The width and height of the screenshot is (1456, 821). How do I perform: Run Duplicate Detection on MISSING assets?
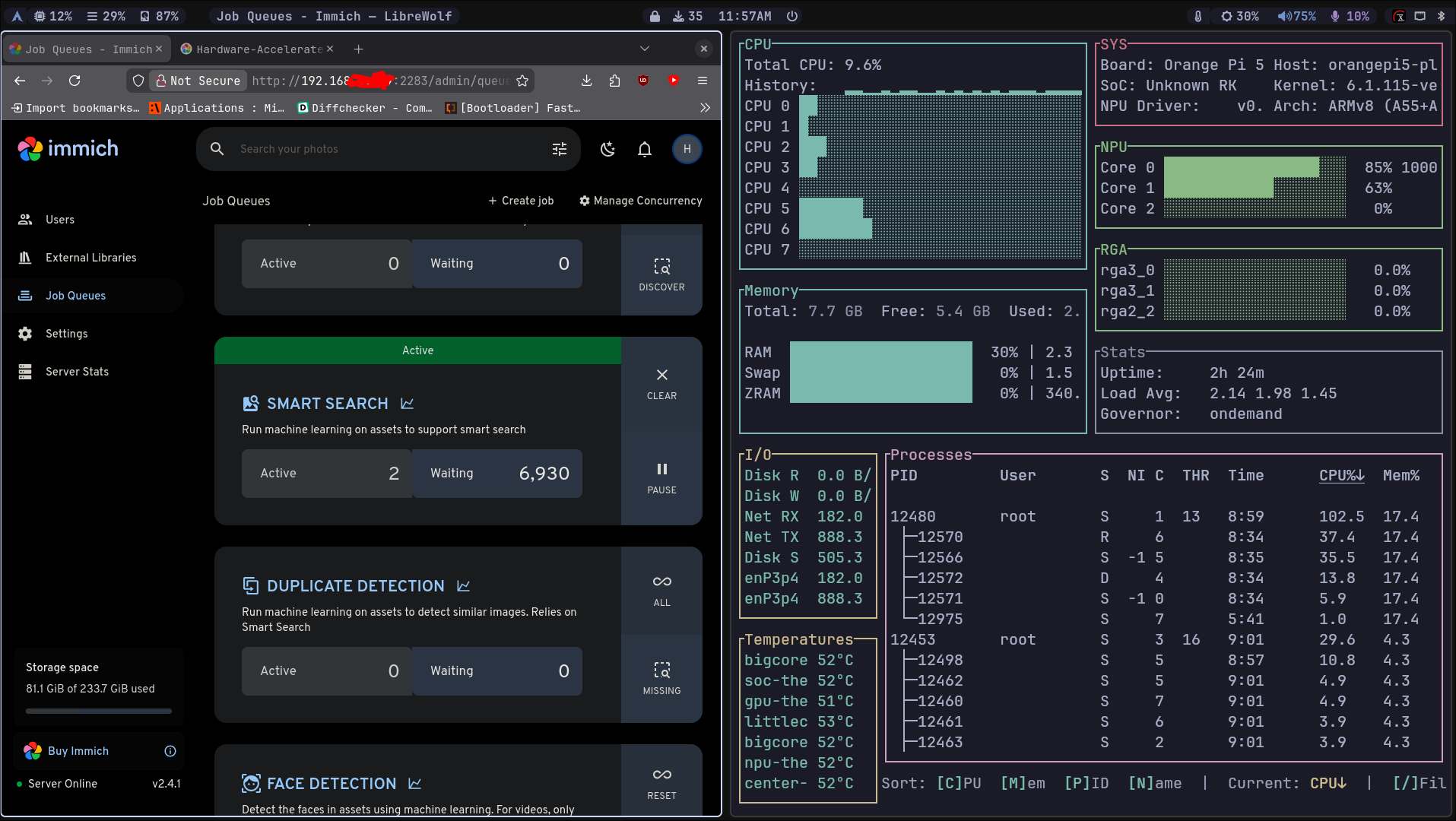pos(661,678)
